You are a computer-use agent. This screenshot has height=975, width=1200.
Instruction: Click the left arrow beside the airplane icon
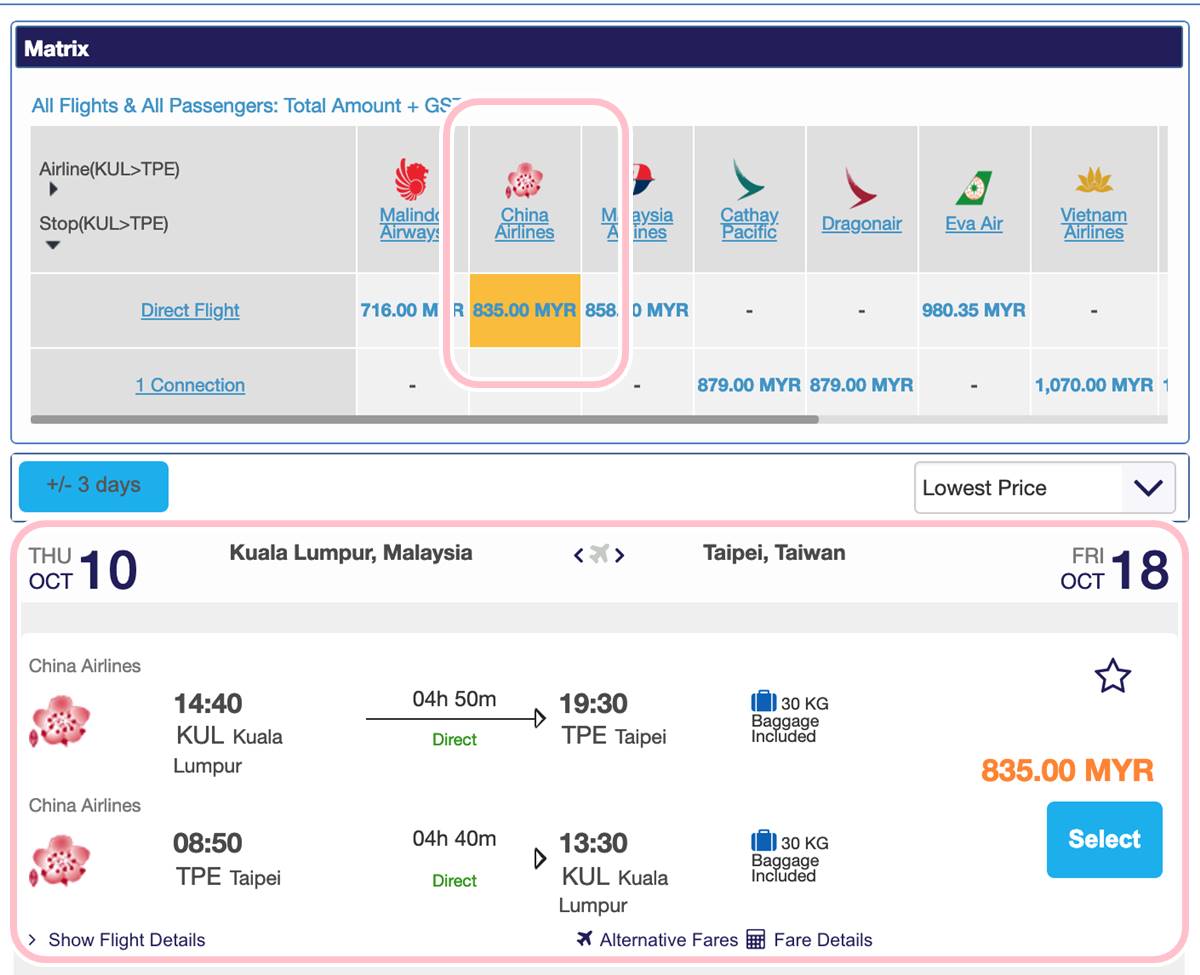click(579, 555)
